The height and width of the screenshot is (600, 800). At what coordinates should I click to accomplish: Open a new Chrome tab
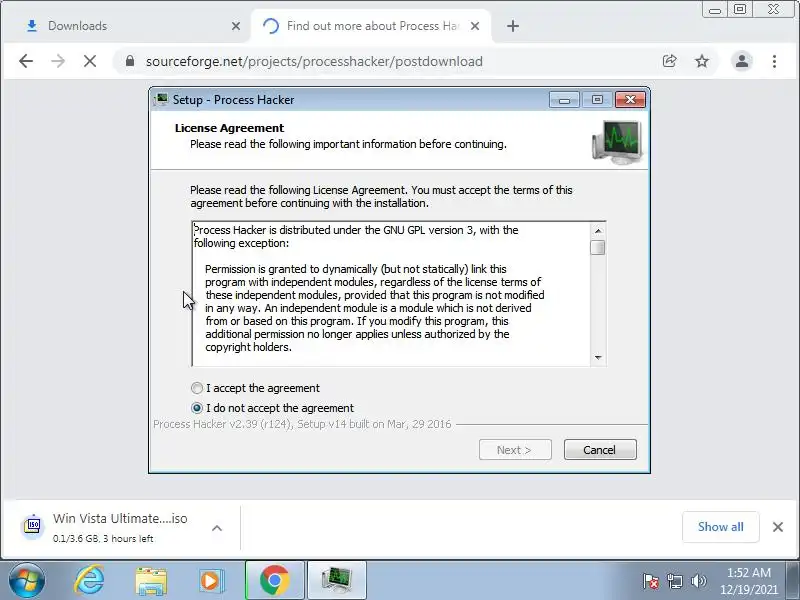click(513, 26)
